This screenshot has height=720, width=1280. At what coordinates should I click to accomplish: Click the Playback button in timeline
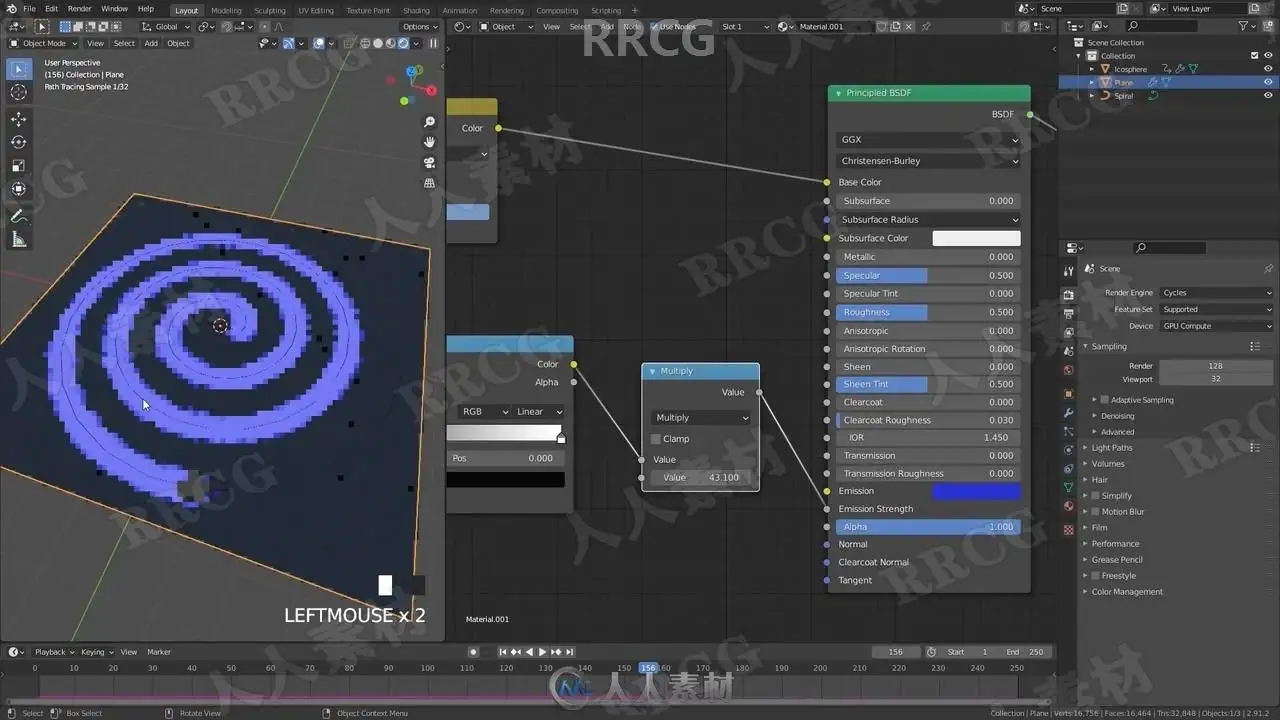click(50, 652)
